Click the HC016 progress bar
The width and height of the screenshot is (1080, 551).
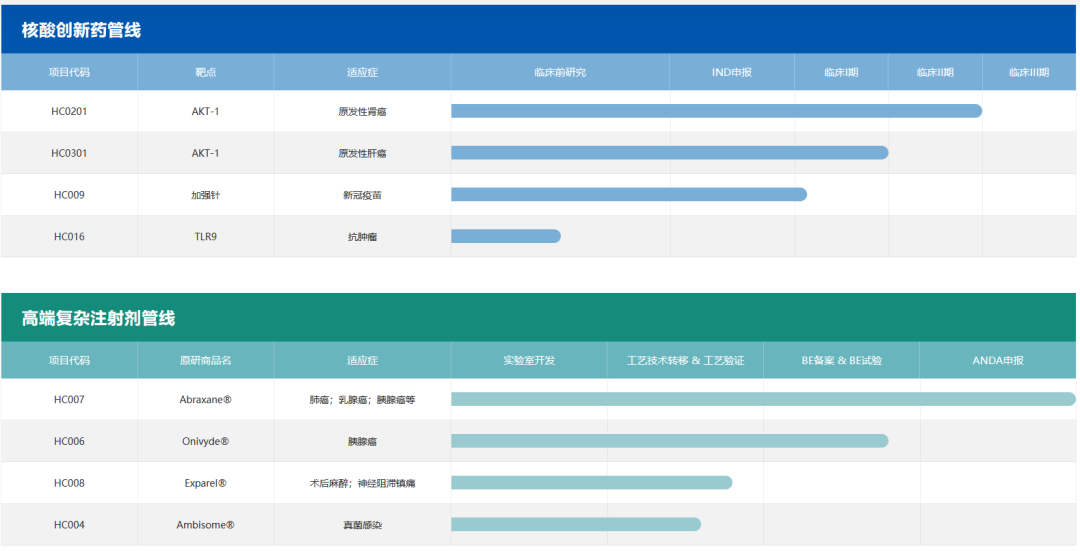[x=506, y=236]
